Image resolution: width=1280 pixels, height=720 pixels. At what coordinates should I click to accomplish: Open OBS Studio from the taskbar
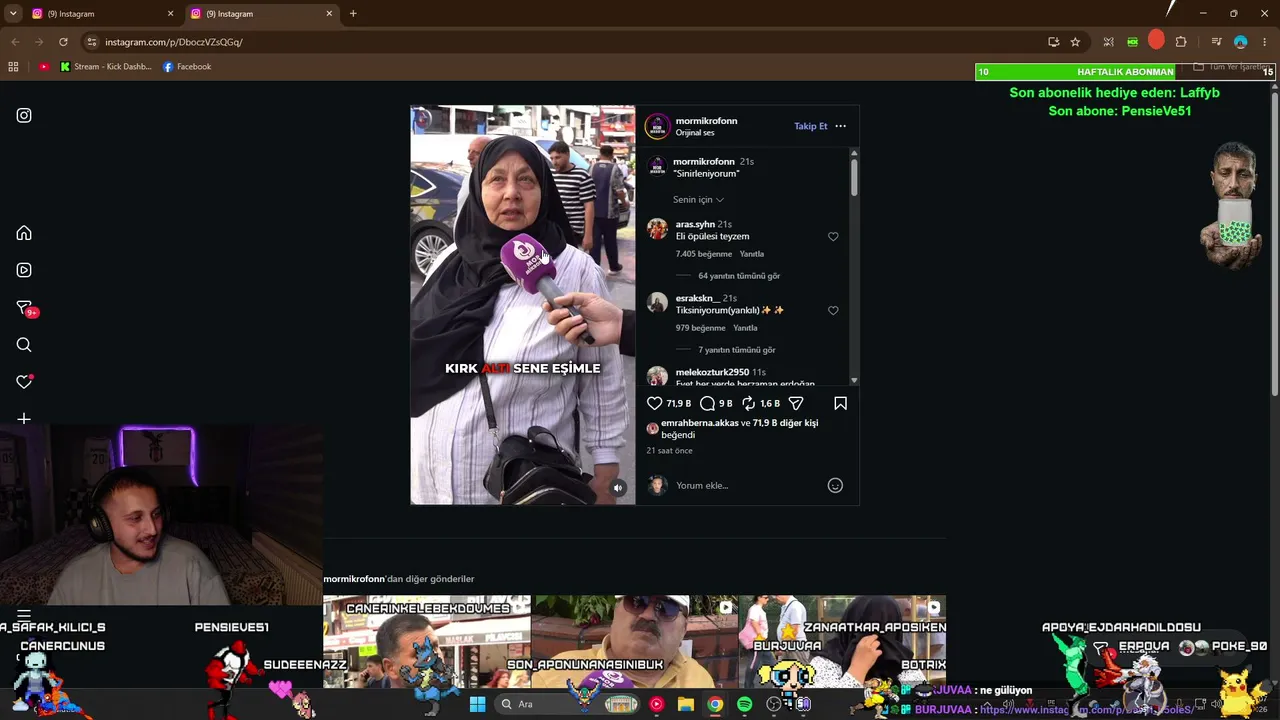point(774,704)
